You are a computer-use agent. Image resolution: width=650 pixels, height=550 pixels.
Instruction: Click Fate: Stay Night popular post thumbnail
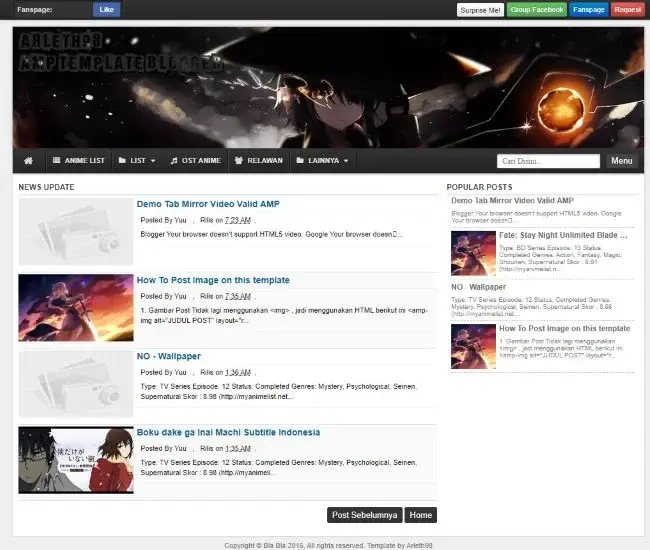[x=473, y=253]
